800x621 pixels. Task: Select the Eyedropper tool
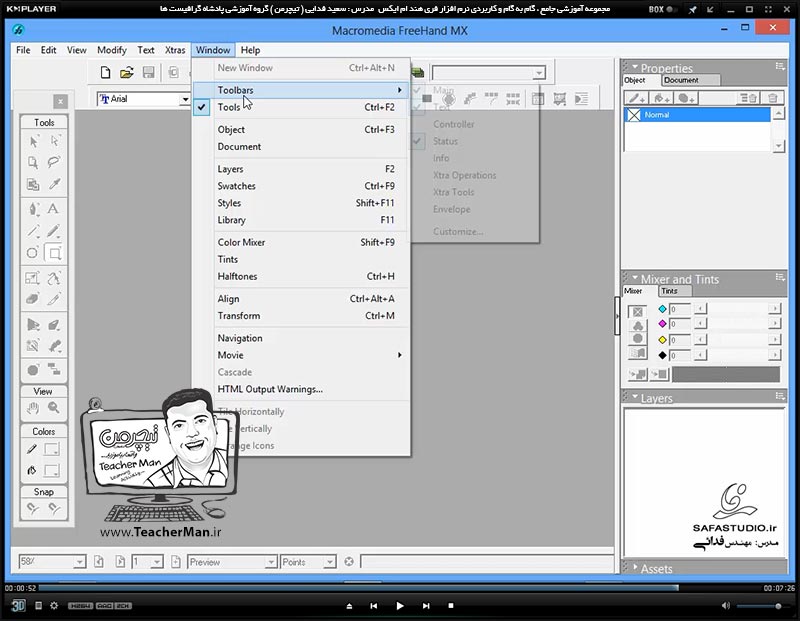[x=54, y=184]
